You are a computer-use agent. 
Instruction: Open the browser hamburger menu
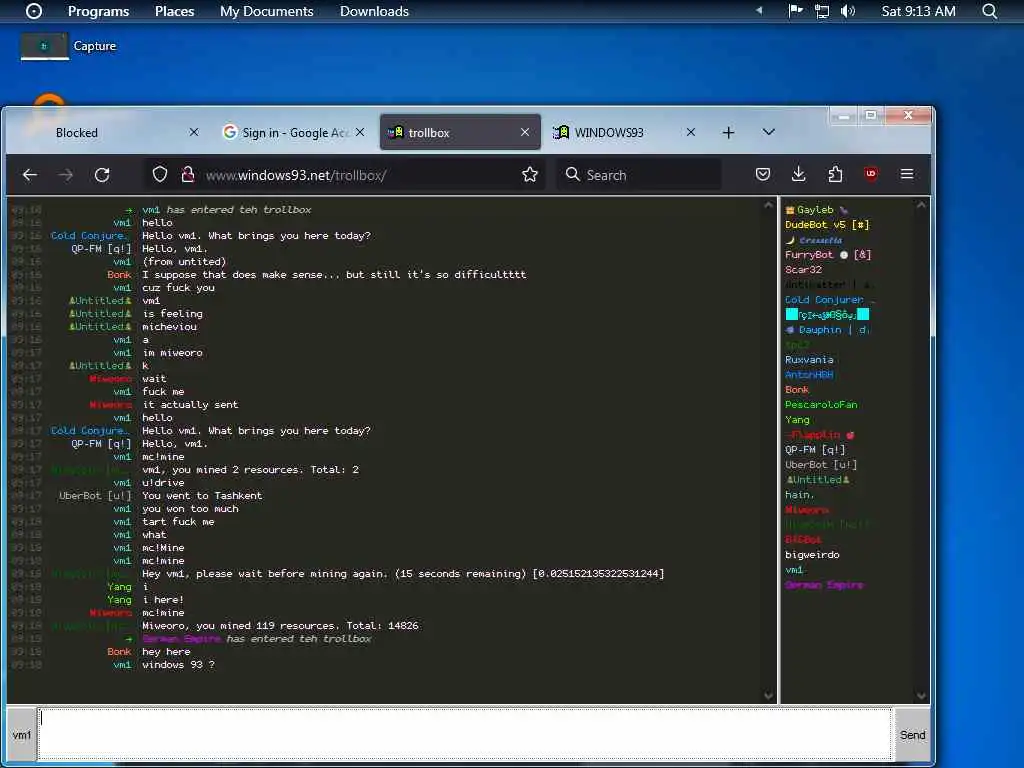907,174
